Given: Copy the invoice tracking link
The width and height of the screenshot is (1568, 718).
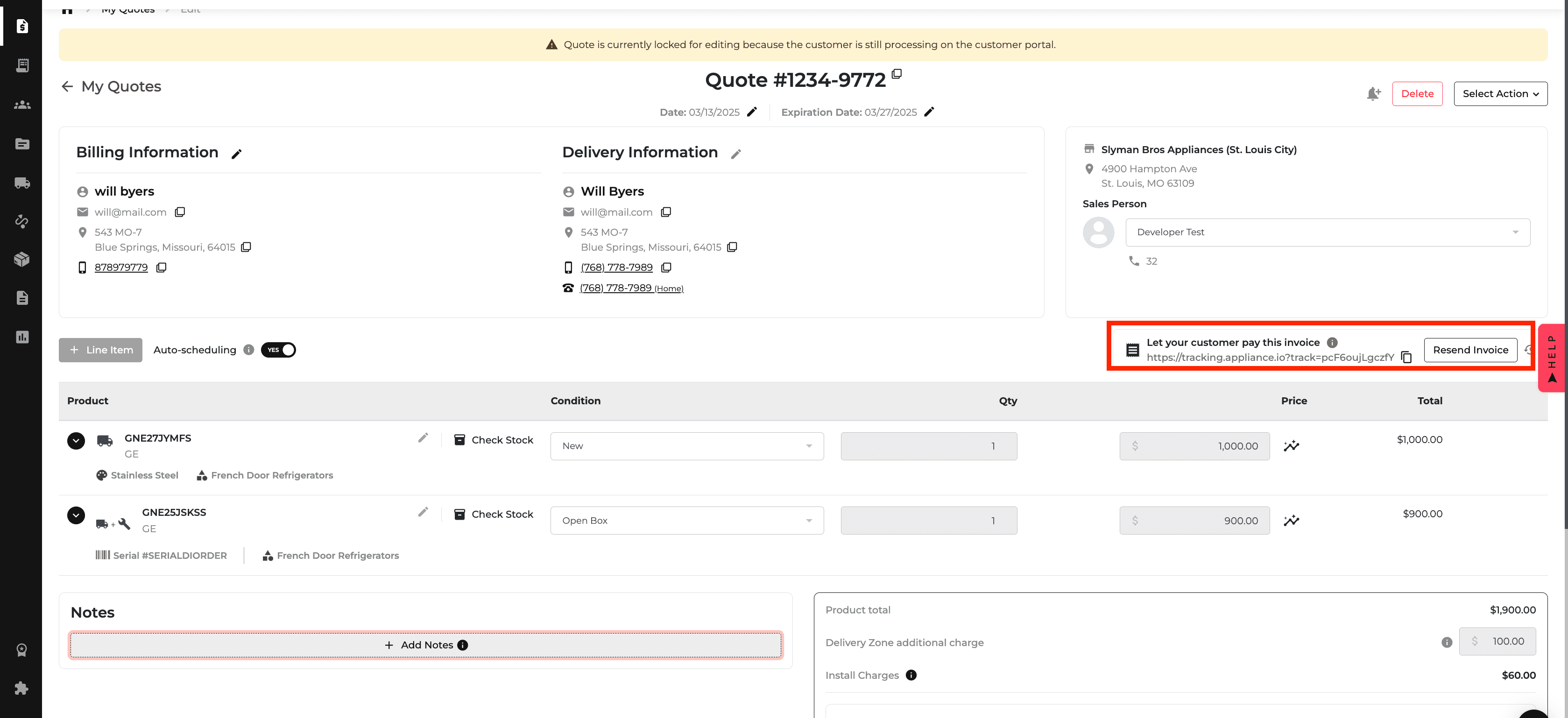Looking at the screenshot, I should click(x=1407, y=357).
